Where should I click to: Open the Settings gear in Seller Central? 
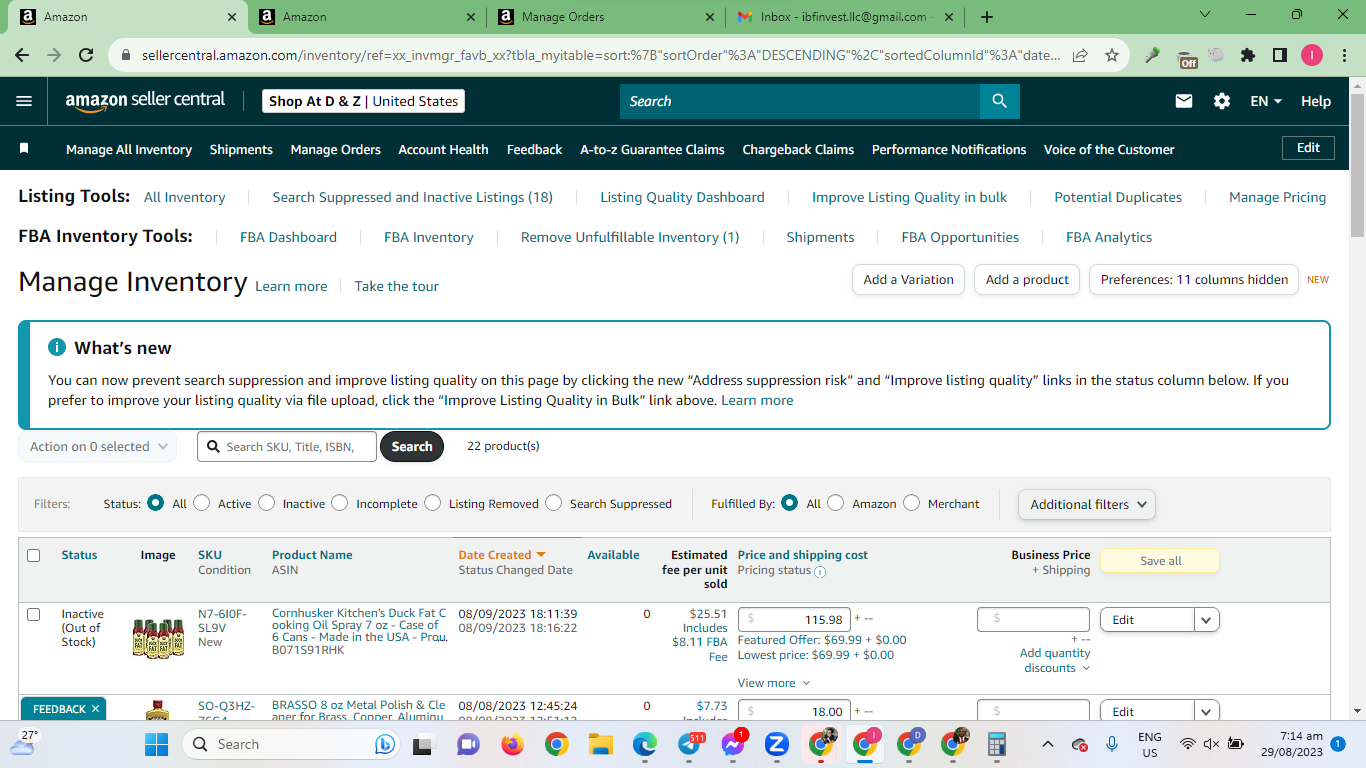(x=1222, y=101)
